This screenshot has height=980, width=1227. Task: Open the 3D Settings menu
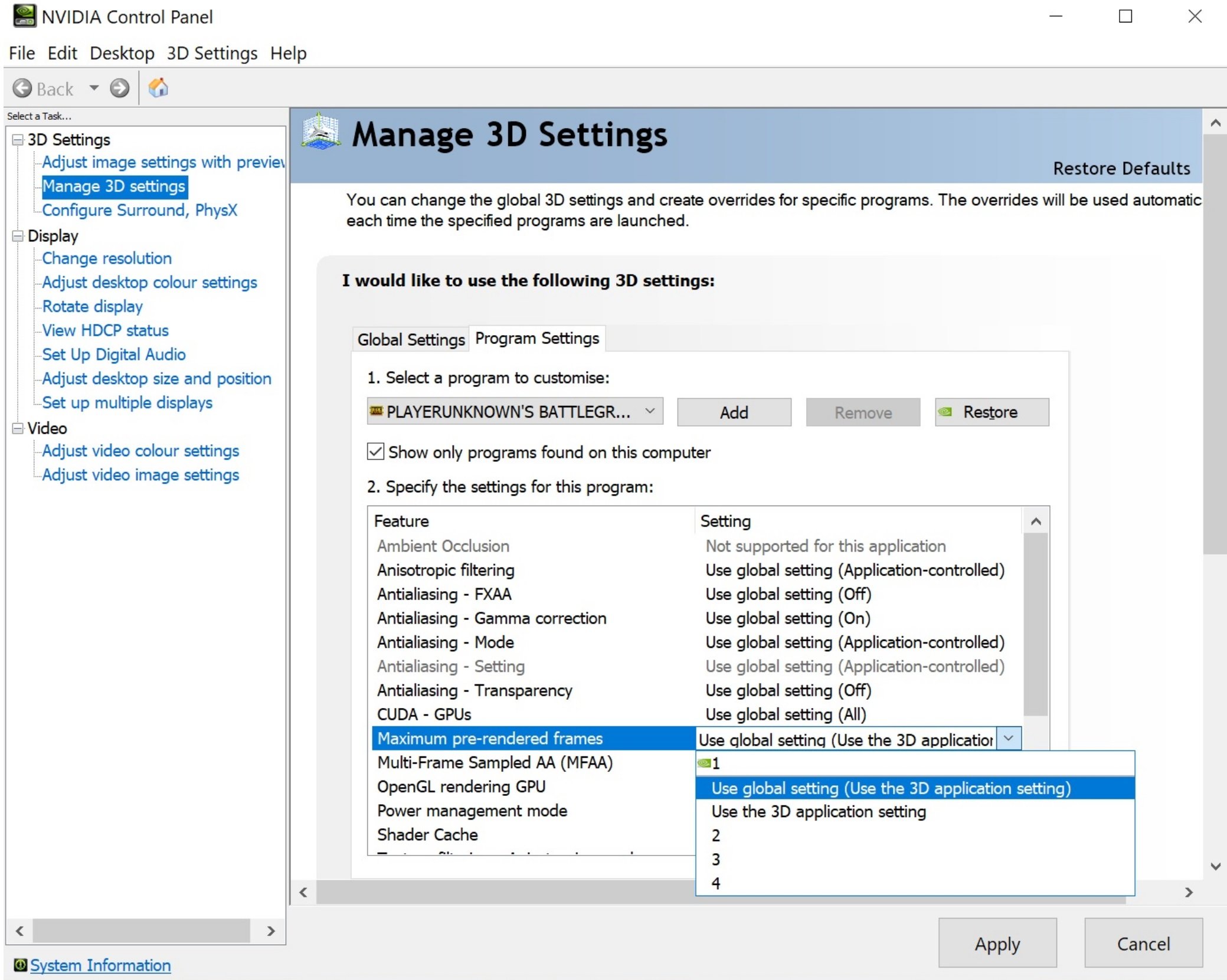(x=212, y=53)
